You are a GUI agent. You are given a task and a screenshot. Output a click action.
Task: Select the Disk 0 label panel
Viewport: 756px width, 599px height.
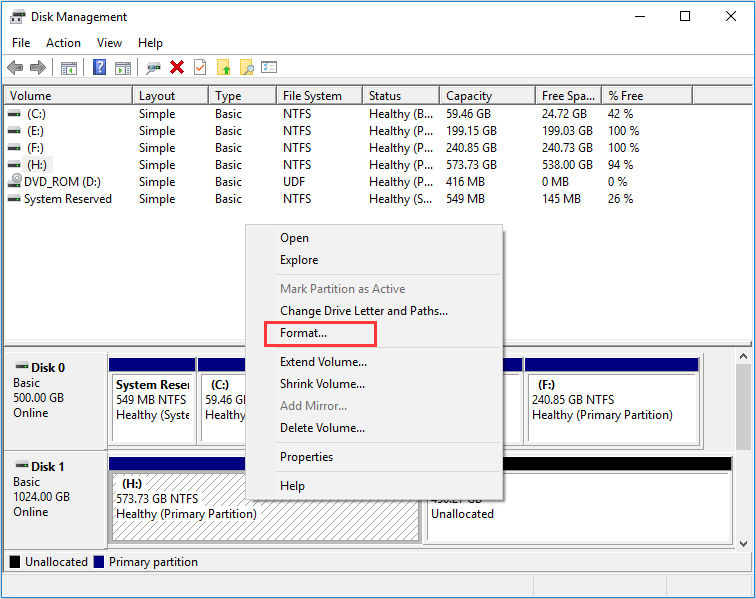(x=55, y=401)
